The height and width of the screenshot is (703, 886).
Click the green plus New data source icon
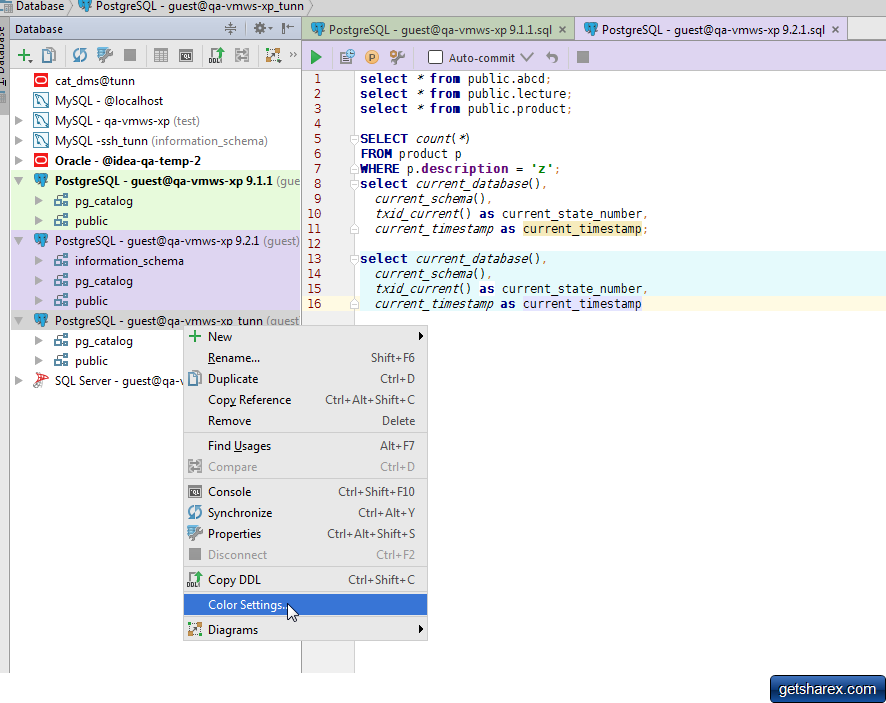pyautogui.click(x=24, y=55)
